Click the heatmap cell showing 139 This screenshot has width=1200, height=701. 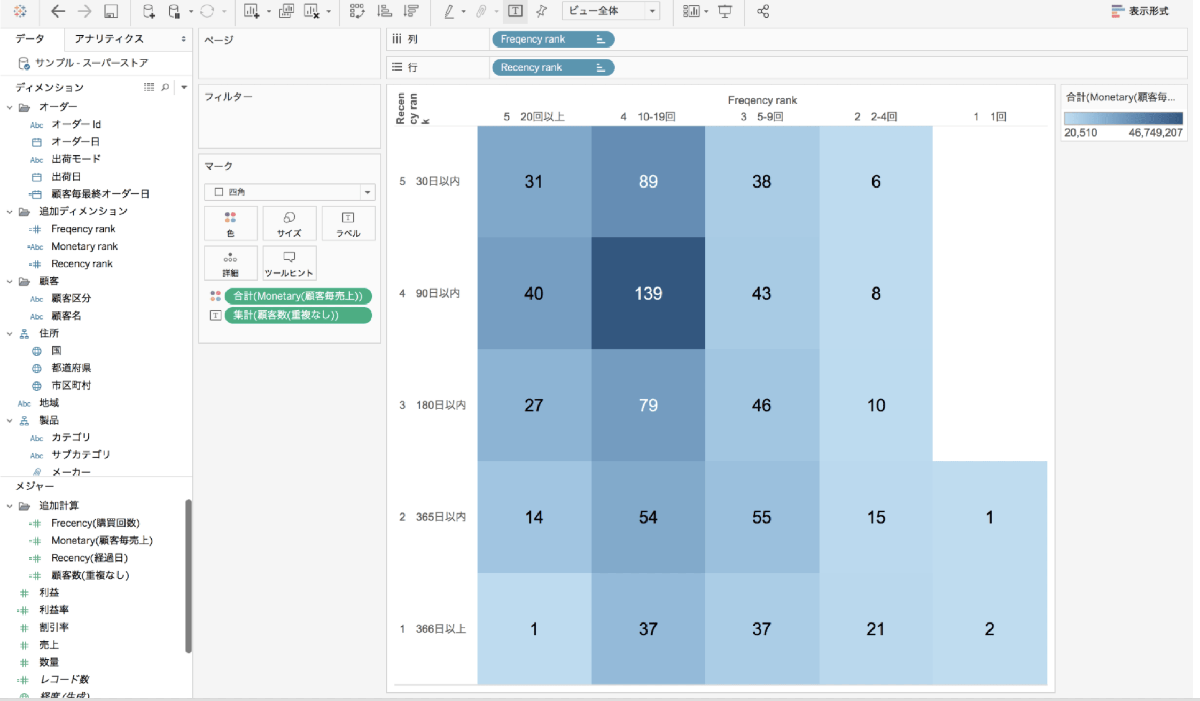[x=648, y=293]
